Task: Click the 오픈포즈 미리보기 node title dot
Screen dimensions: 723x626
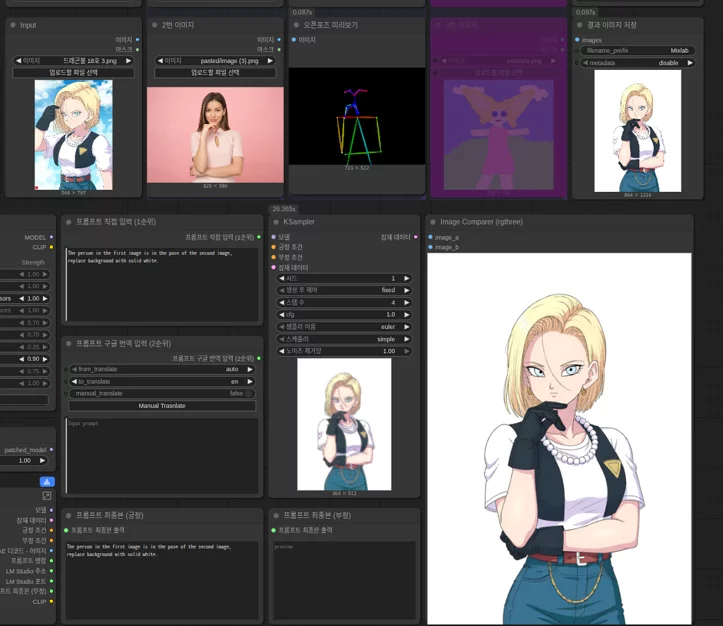Action: 296,25
